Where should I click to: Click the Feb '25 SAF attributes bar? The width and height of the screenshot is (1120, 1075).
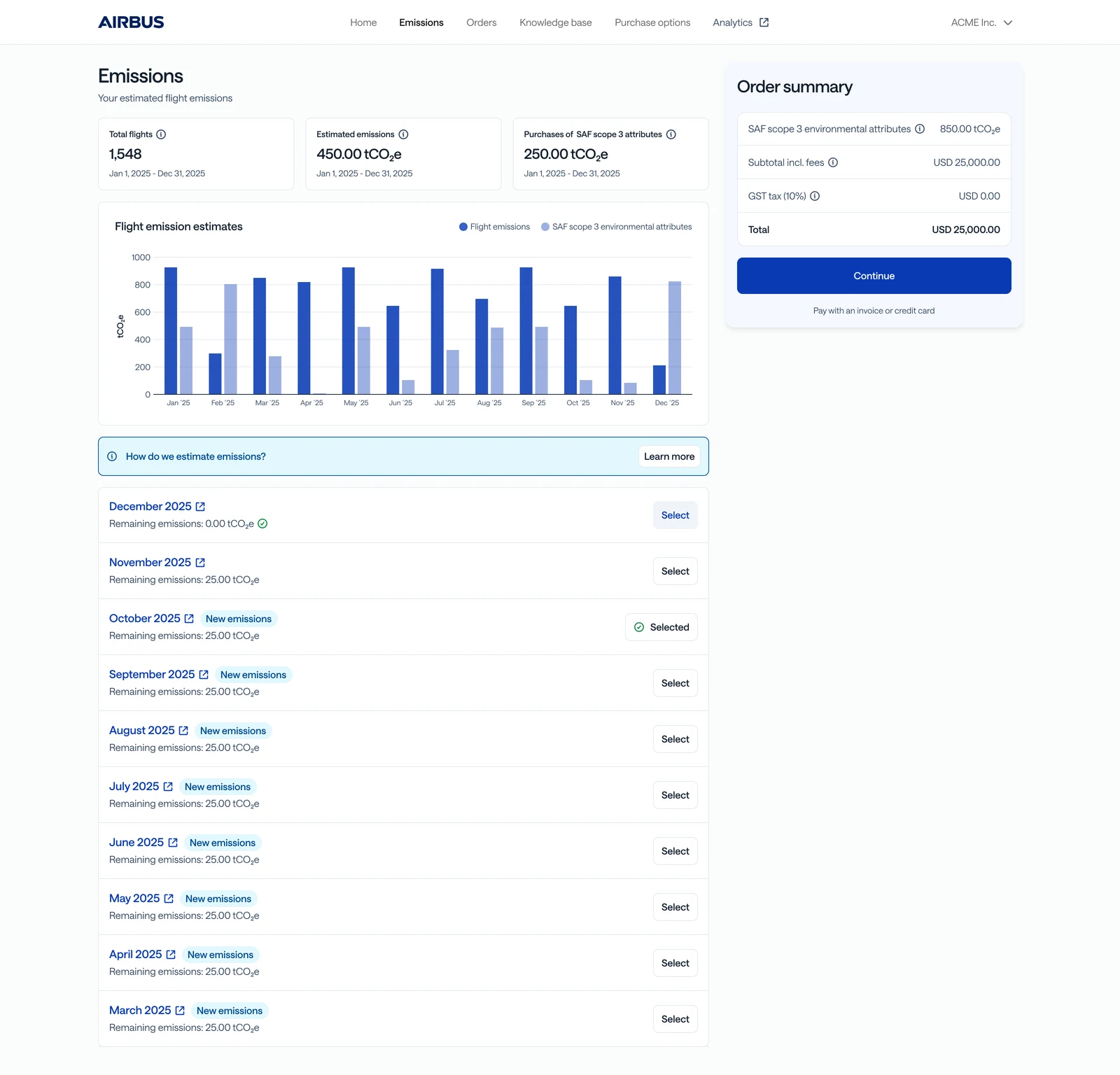click(x=230, y=339)
